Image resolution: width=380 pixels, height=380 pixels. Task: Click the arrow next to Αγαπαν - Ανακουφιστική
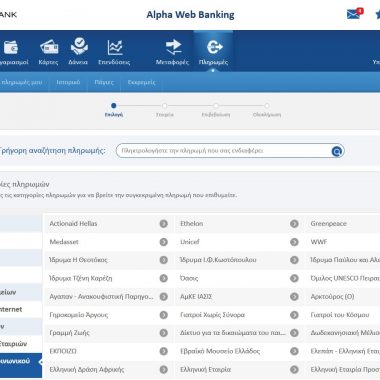pyautogui.click(x=163, y=297)
